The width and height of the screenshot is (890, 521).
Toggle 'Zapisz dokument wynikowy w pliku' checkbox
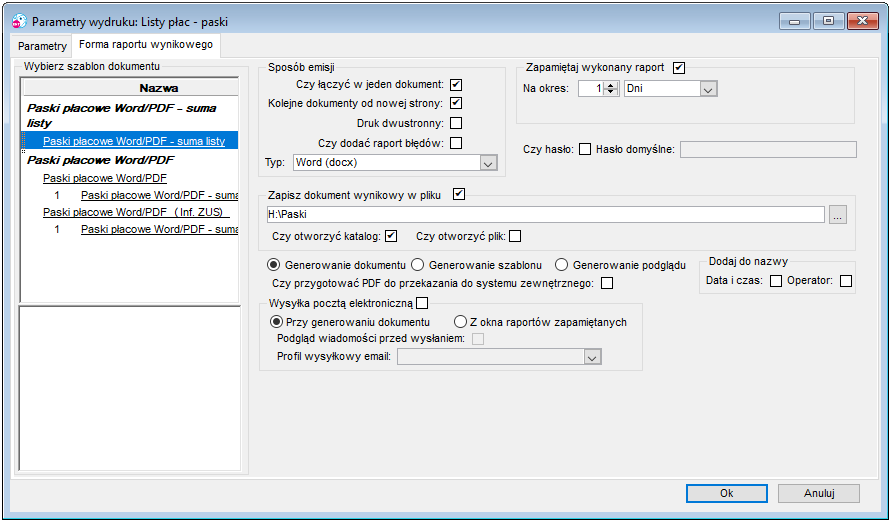pos(459,195)
